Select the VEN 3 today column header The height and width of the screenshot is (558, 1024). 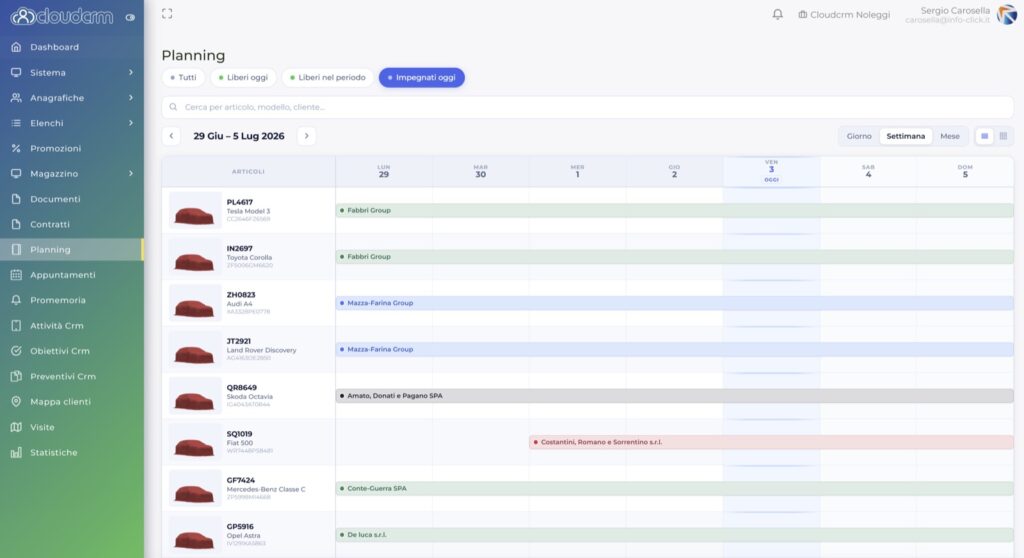[771, 171]
